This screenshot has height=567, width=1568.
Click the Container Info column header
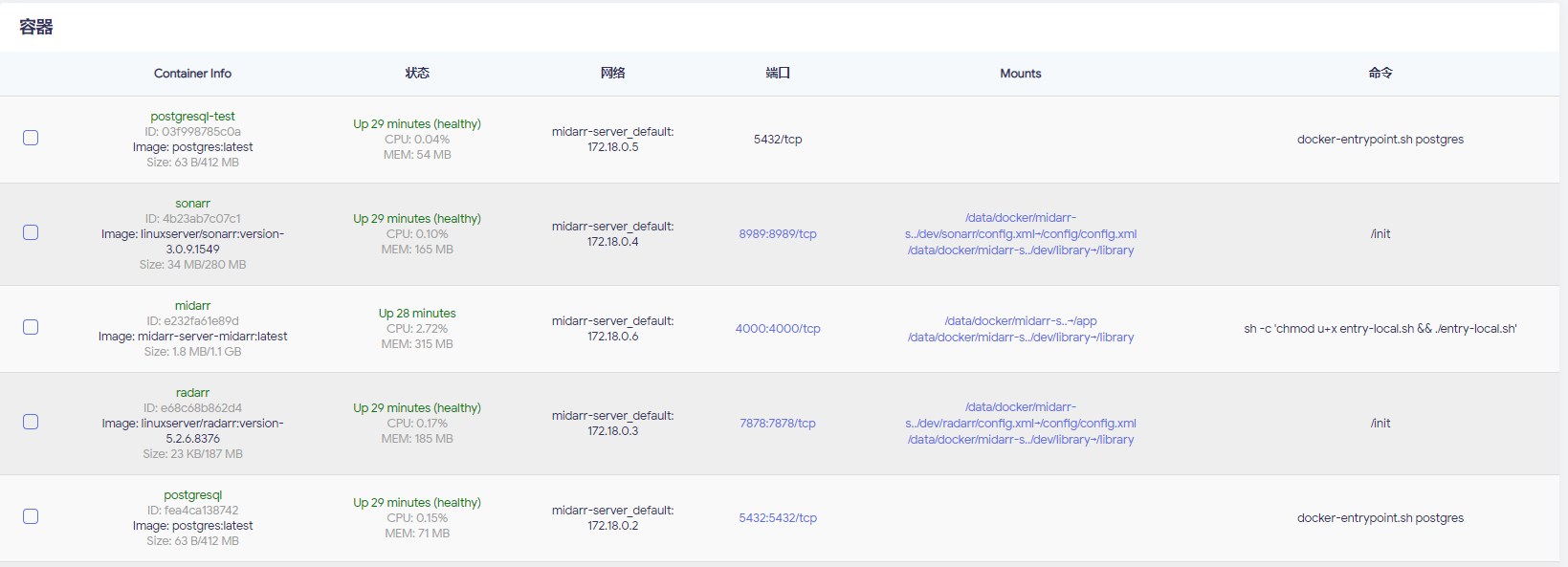(x=192, y=74)
